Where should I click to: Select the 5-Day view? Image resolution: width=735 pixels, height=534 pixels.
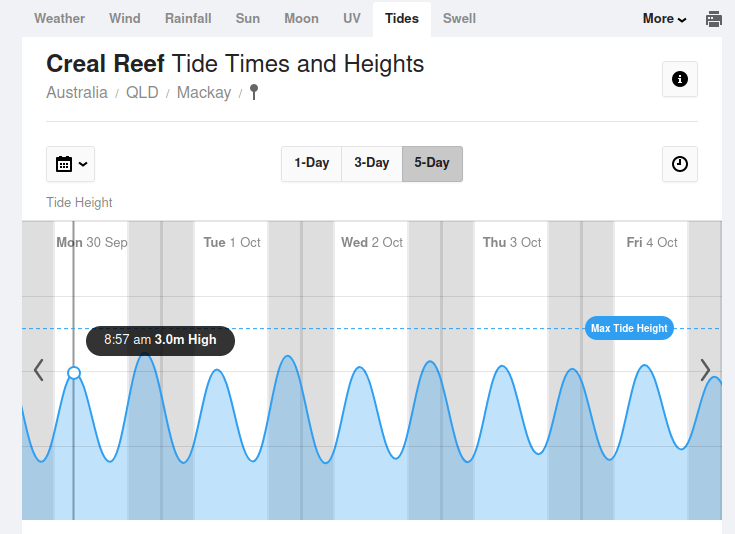click(x=432, y=163)
